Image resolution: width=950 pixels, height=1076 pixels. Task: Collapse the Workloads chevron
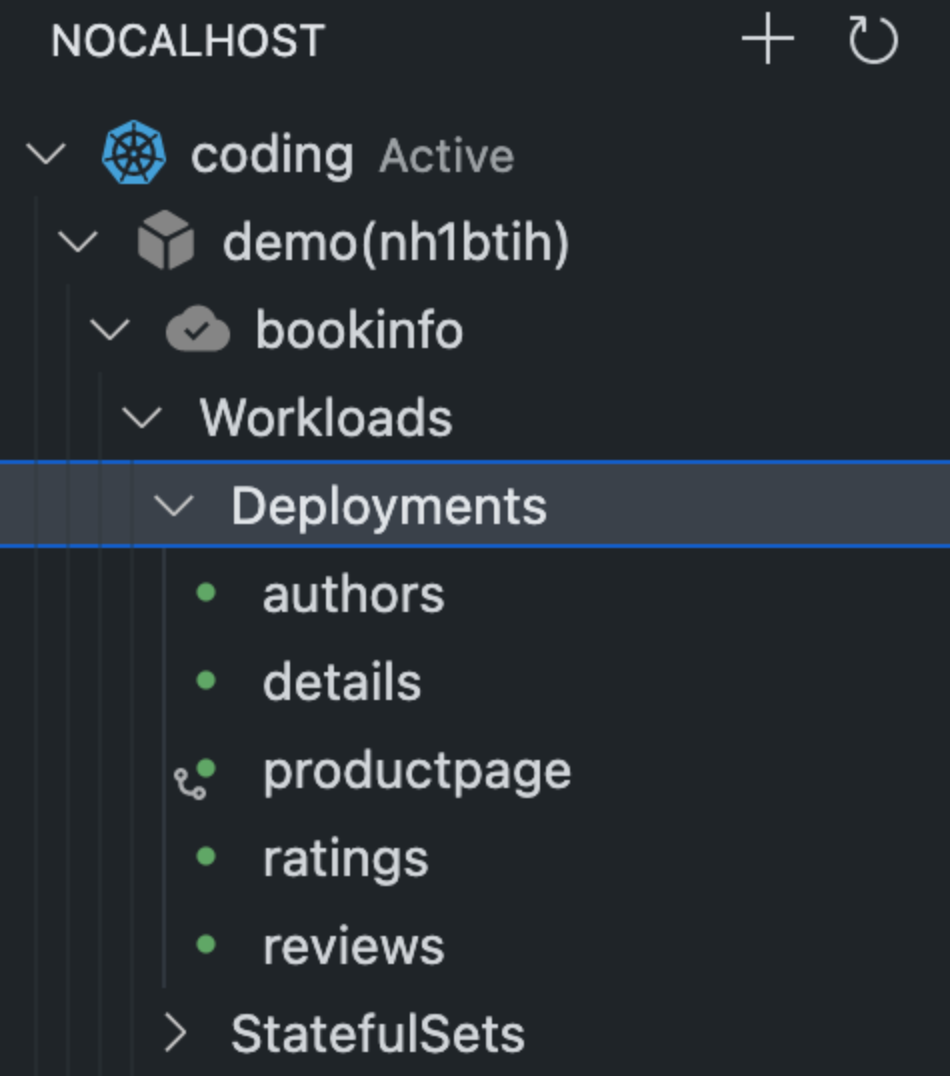(x=142, y=417)
